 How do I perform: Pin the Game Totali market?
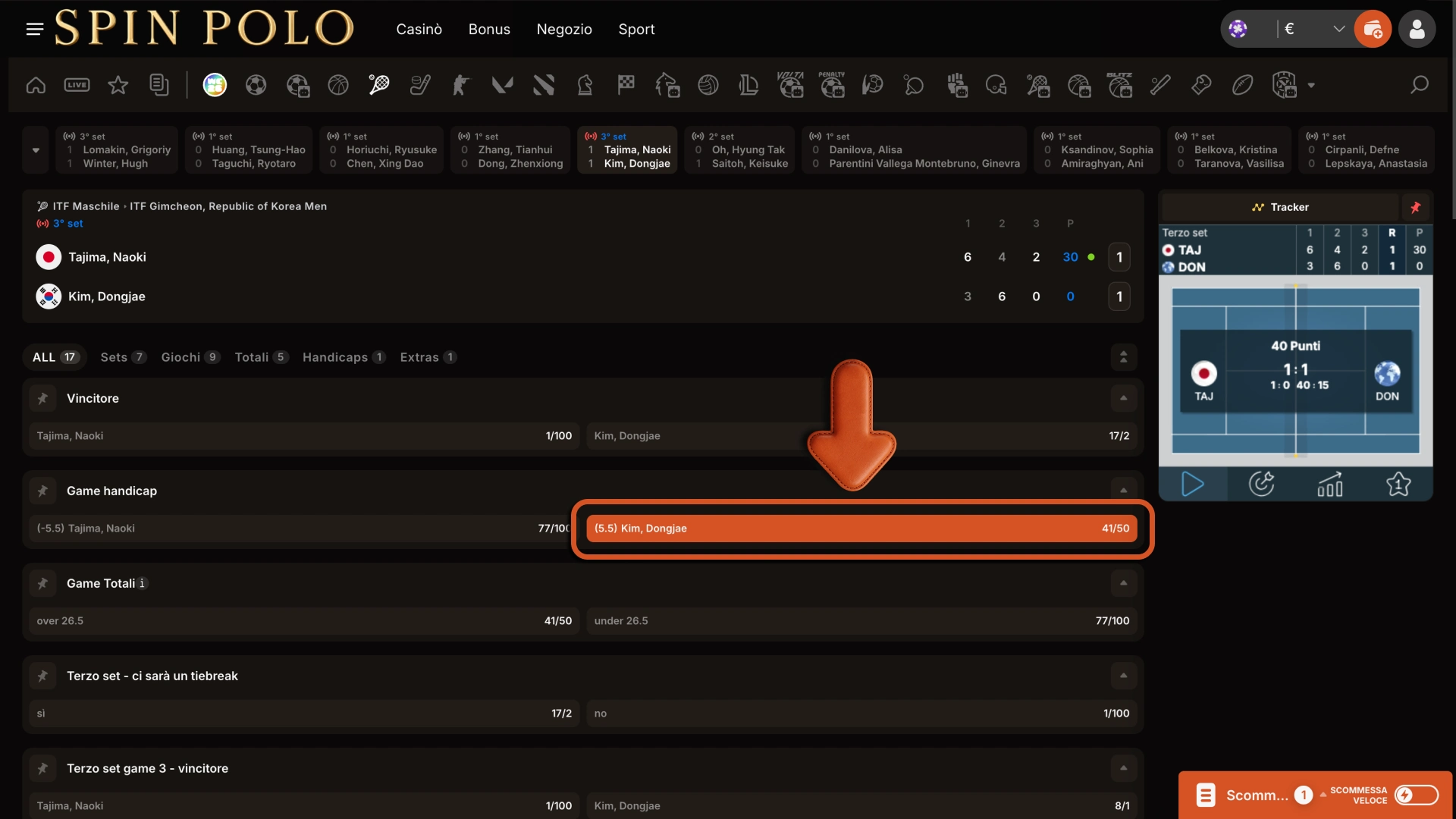tap(42, 583)
